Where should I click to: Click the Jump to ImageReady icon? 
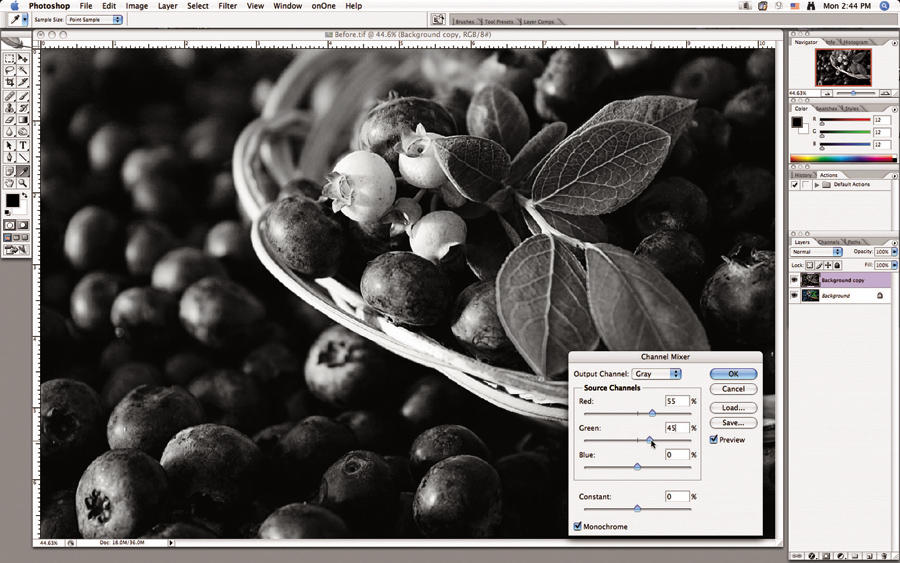tap(16, 250)
